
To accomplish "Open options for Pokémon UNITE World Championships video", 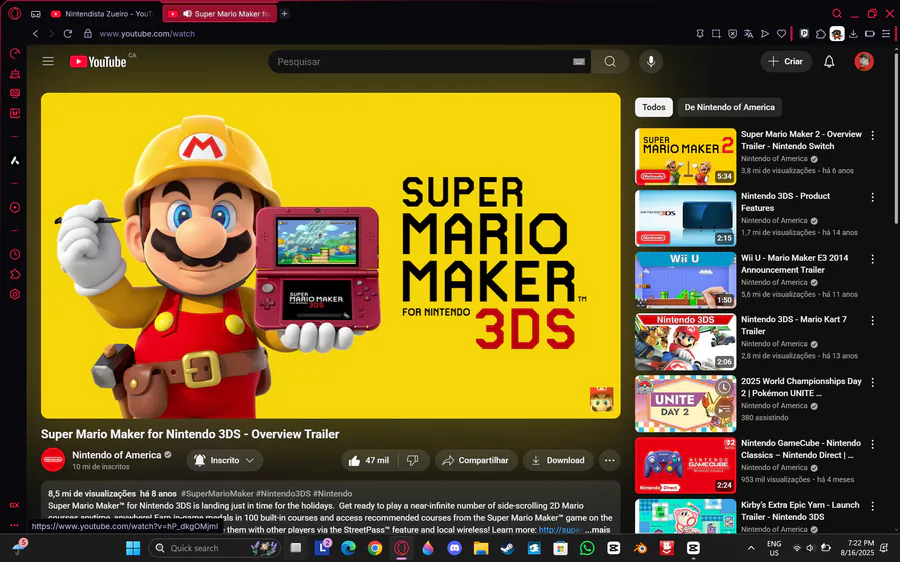I will point(872,383).
